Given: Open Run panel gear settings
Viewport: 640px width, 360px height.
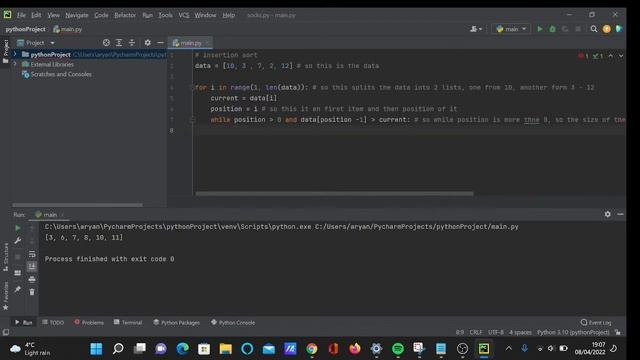Looking at the screenshot, I should coord(607,214).
